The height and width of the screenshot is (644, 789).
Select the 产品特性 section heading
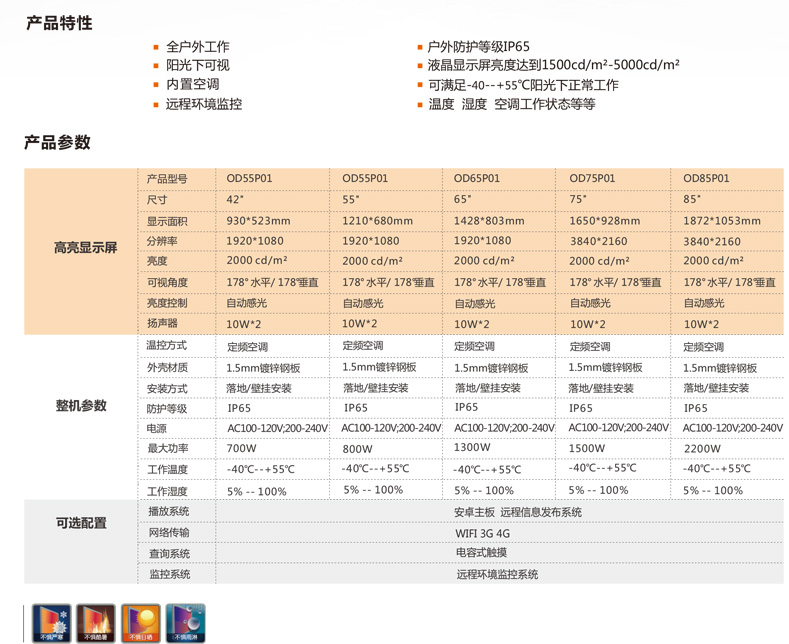click(x=59, y=23)
